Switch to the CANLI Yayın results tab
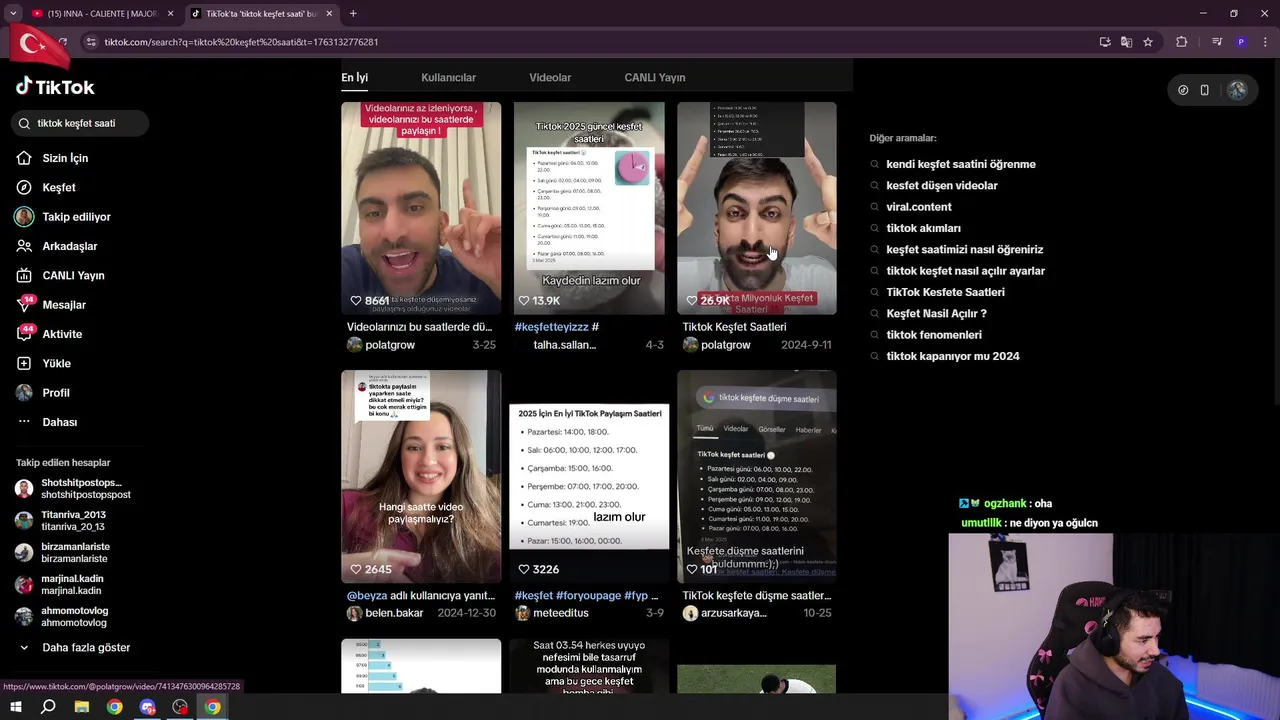Viewport: 1280px width, 720px height. 655,78
